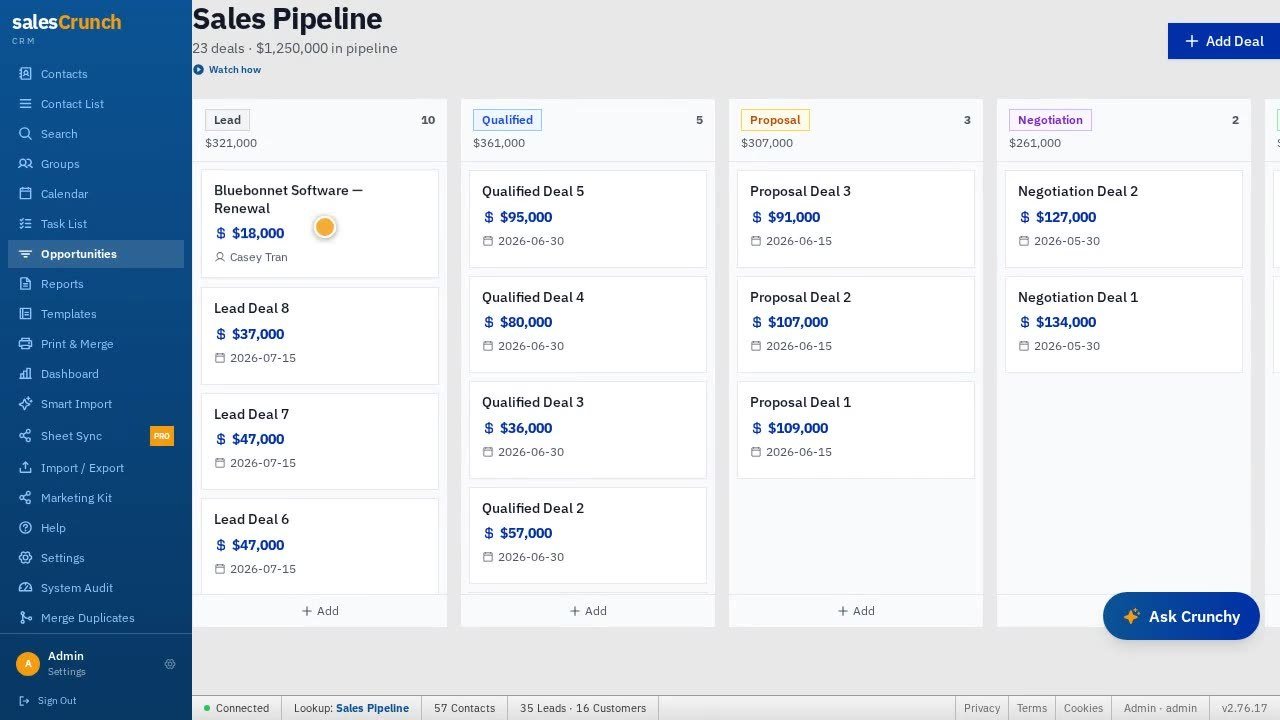Open the Sheet Sync icon
The height and width of the screenshot is (720, 1280).
pos(25,436)
